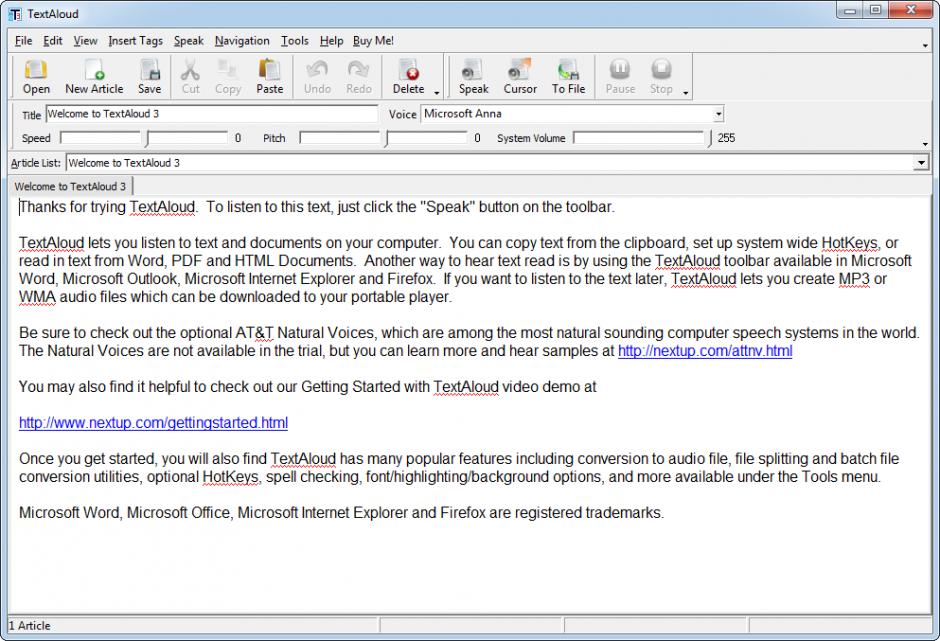
Task: Click the Paste clipboard icon
Action: (x=270, y=77)
